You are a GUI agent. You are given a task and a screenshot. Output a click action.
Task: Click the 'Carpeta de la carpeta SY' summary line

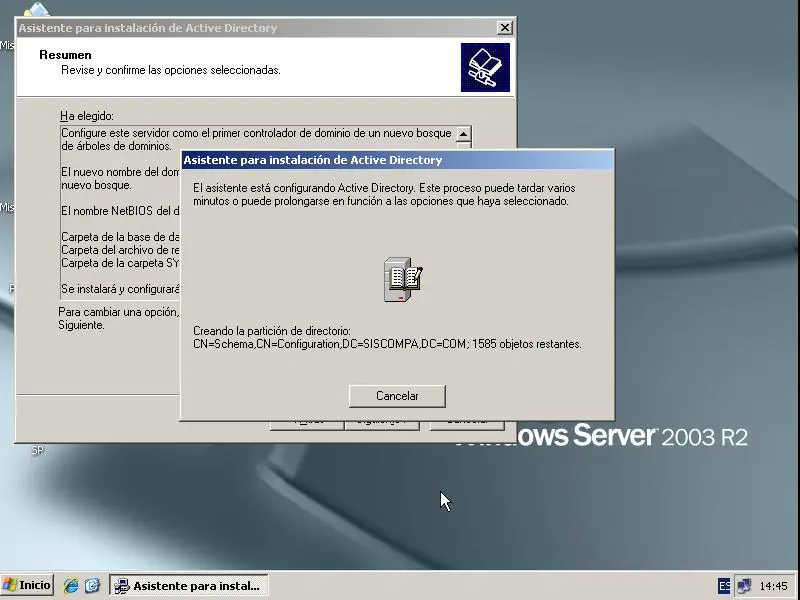point(120,263)
